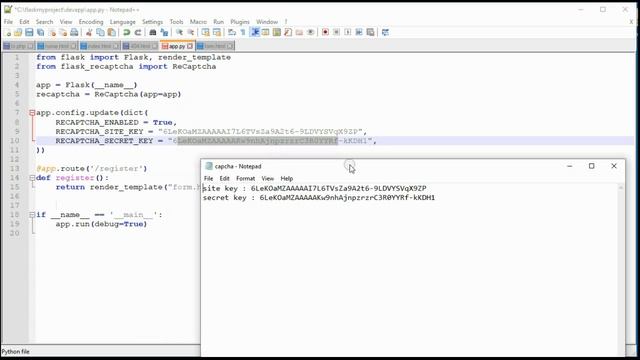Open the Language menu

click(x=122, y=22)
